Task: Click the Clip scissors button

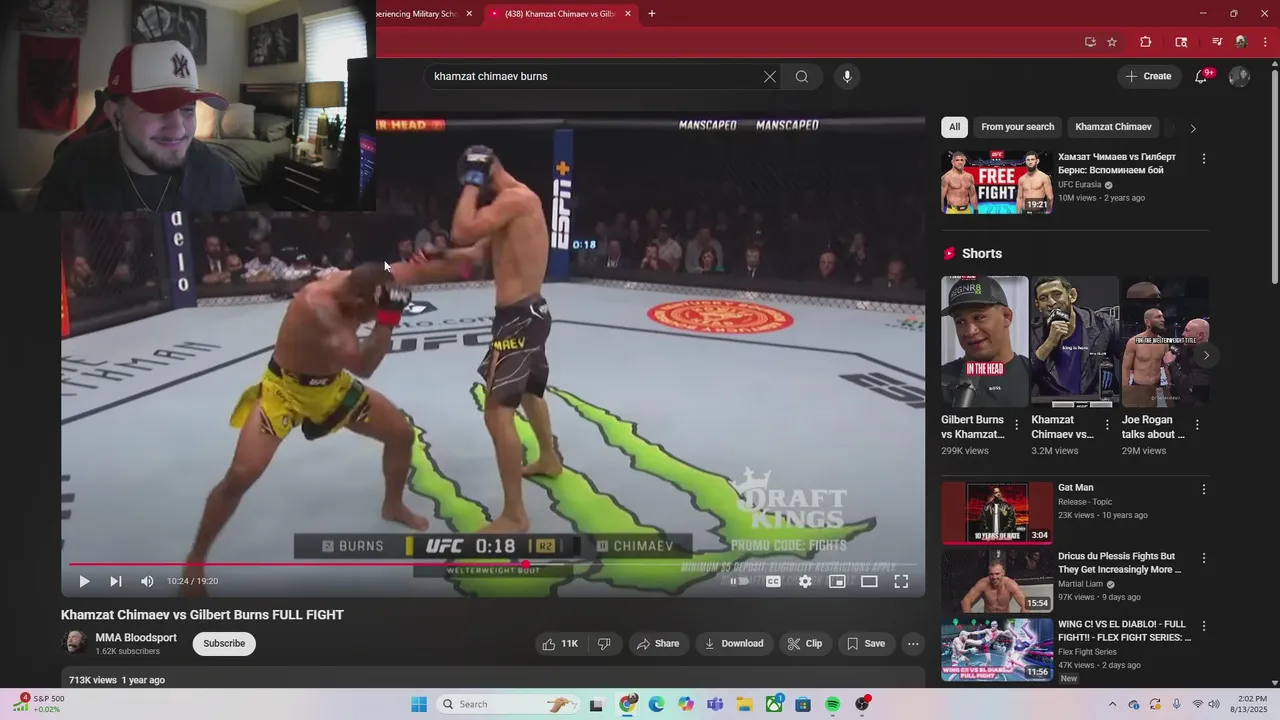Action: 804,644
